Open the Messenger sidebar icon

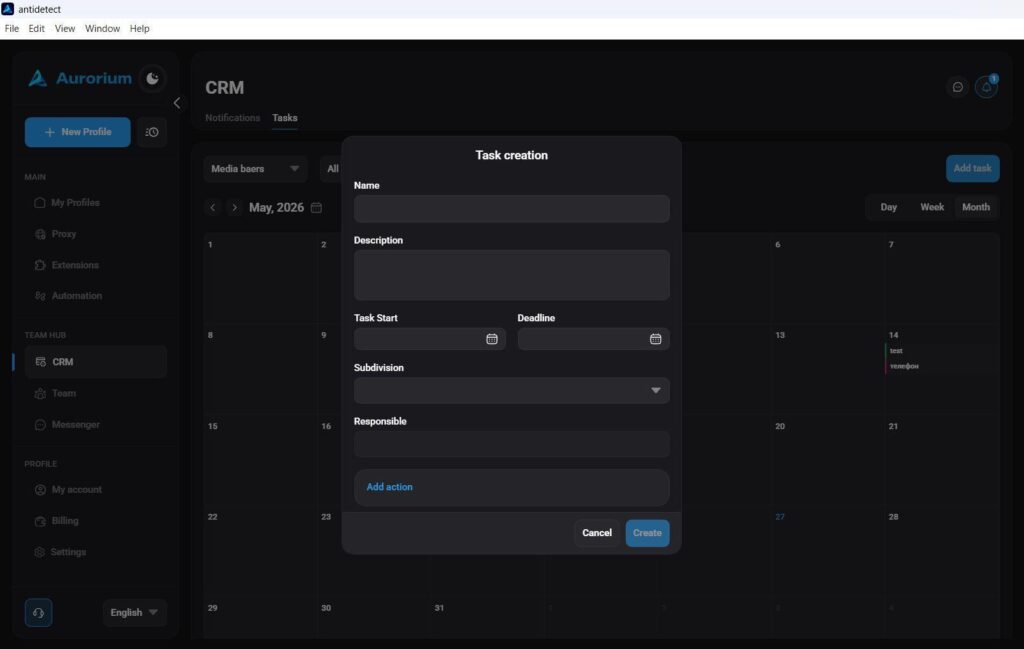[x=40, y=424]
